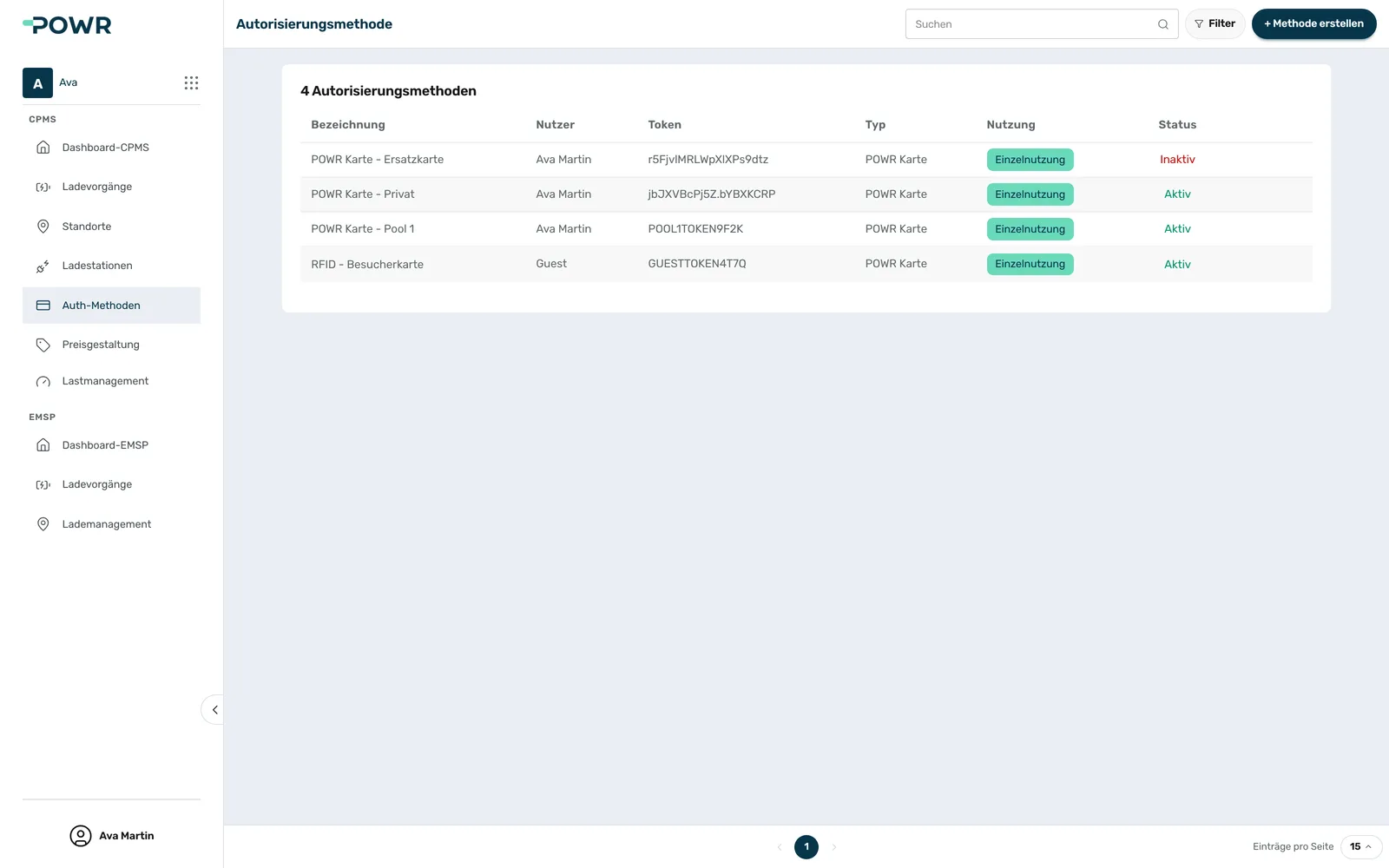The width and height of the screenshot is (1389, 868).
Task: Click the Ava account name in sidebar
Action: (69, 82)
